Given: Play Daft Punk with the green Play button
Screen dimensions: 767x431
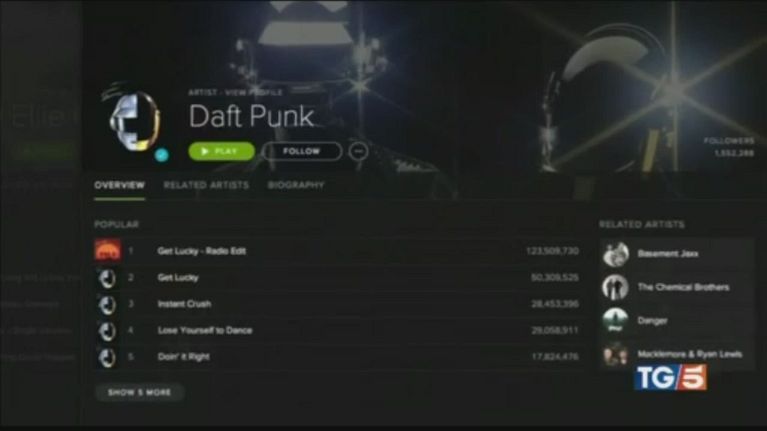Looking at the screenshot, I should pyautogui.click(x=222, y=151).
